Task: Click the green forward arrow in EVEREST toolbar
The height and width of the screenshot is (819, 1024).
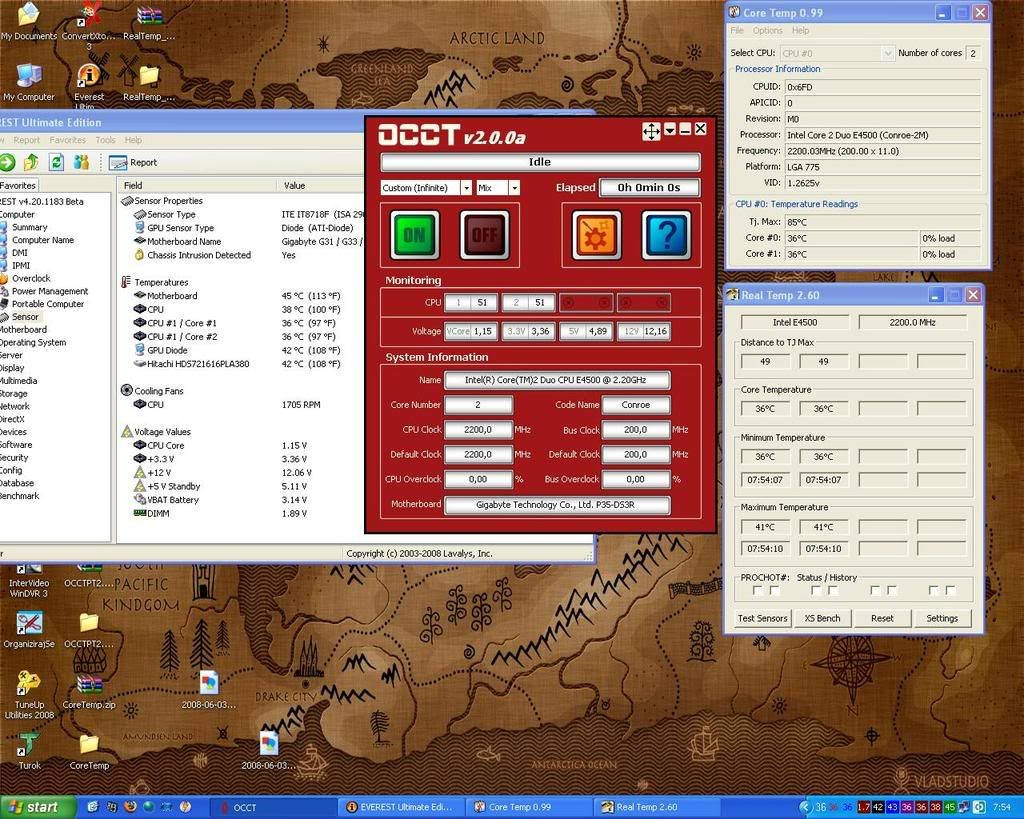Action: (7, 162)
